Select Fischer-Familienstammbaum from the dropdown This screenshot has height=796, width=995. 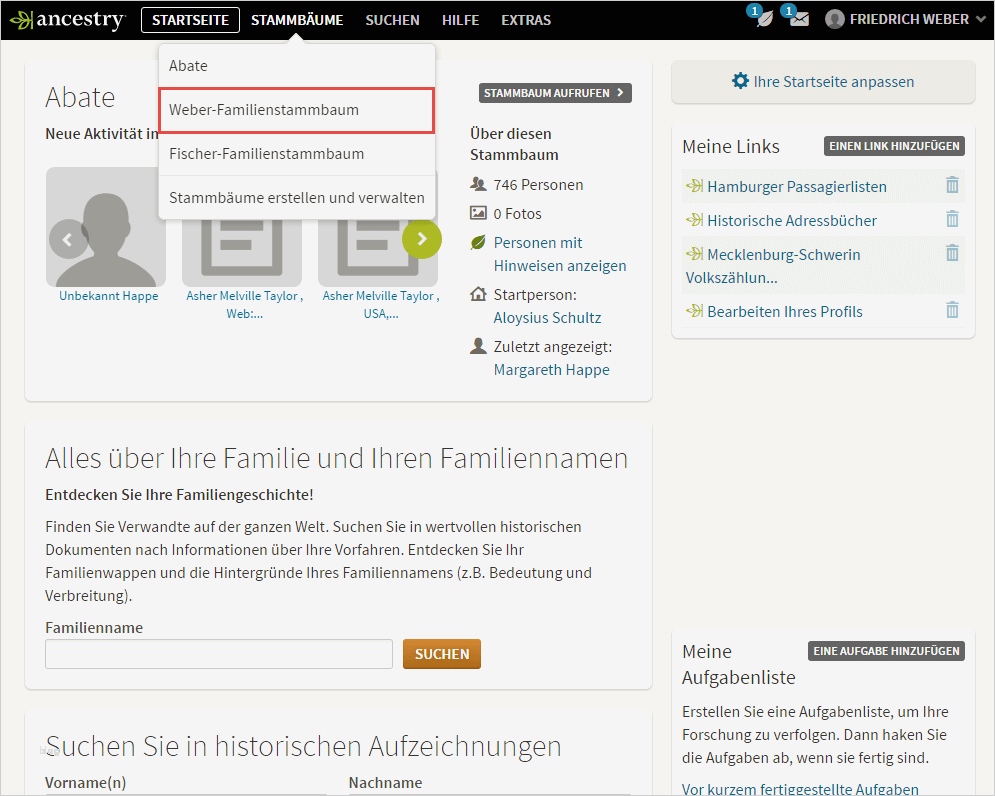(297, 154)
